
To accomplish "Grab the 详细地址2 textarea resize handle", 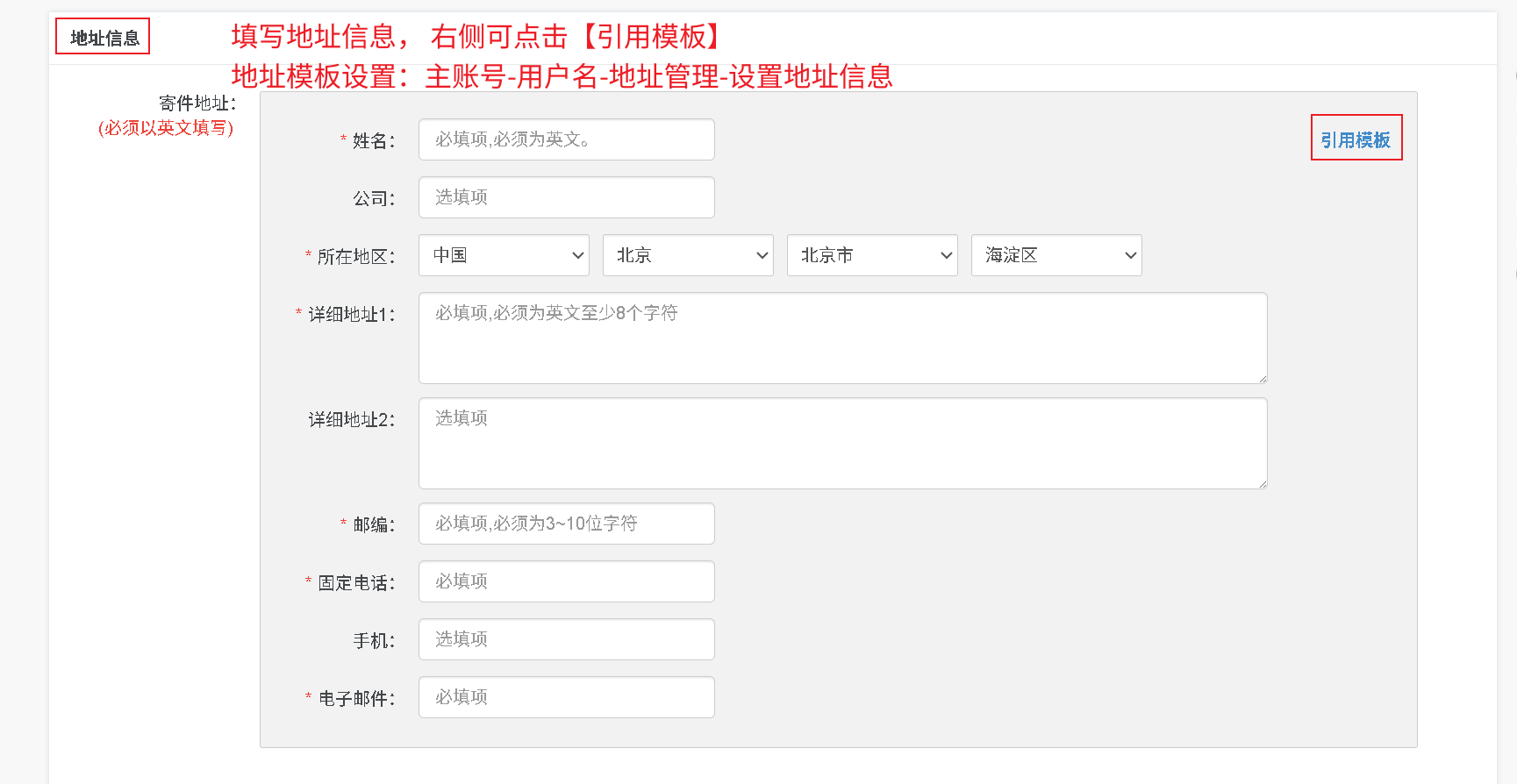I will pyautogui.click(x=1263, y=484).
